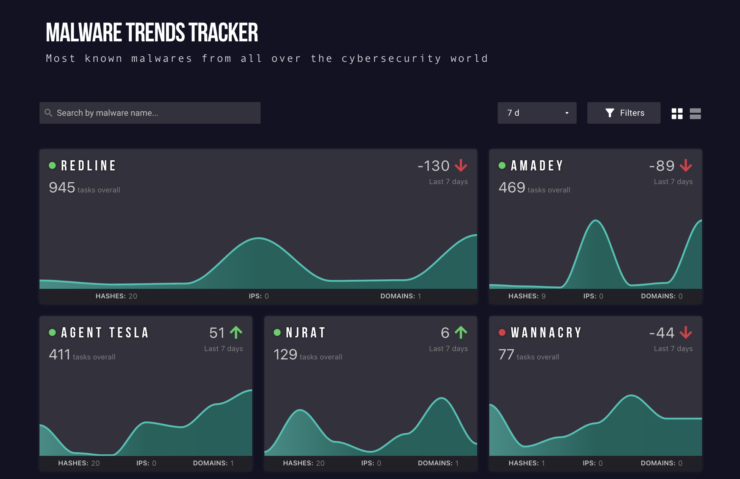
Task: Click RedLine's 945 tasks overall value
Action: tap(84, 188)
